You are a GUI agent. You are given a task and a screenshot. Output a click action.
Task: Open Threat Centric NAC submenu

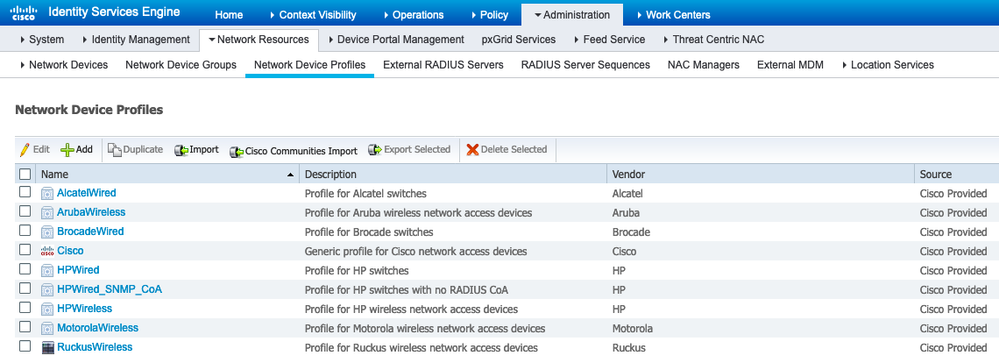point(714,40)
